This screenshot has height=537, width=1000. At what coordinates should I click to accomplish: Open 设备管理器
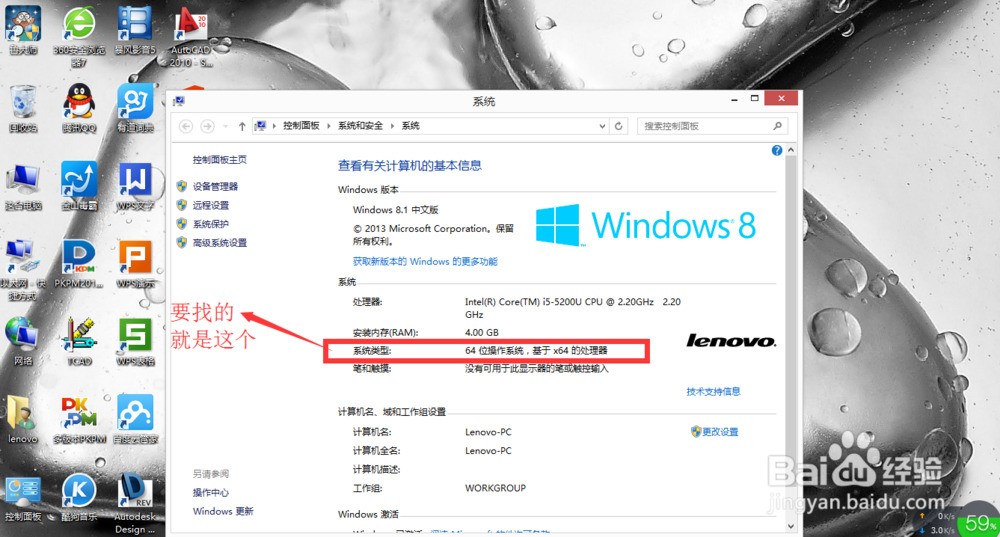coord(215,186)
